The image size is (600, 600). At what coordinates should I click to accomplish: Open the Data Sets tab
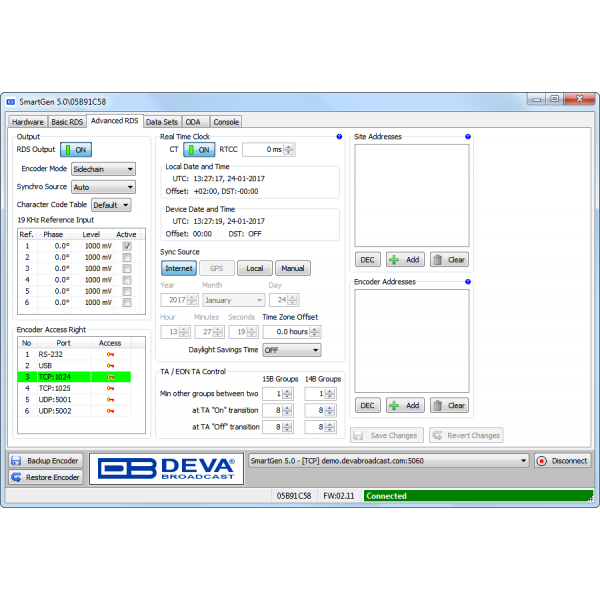coord(162,122)
